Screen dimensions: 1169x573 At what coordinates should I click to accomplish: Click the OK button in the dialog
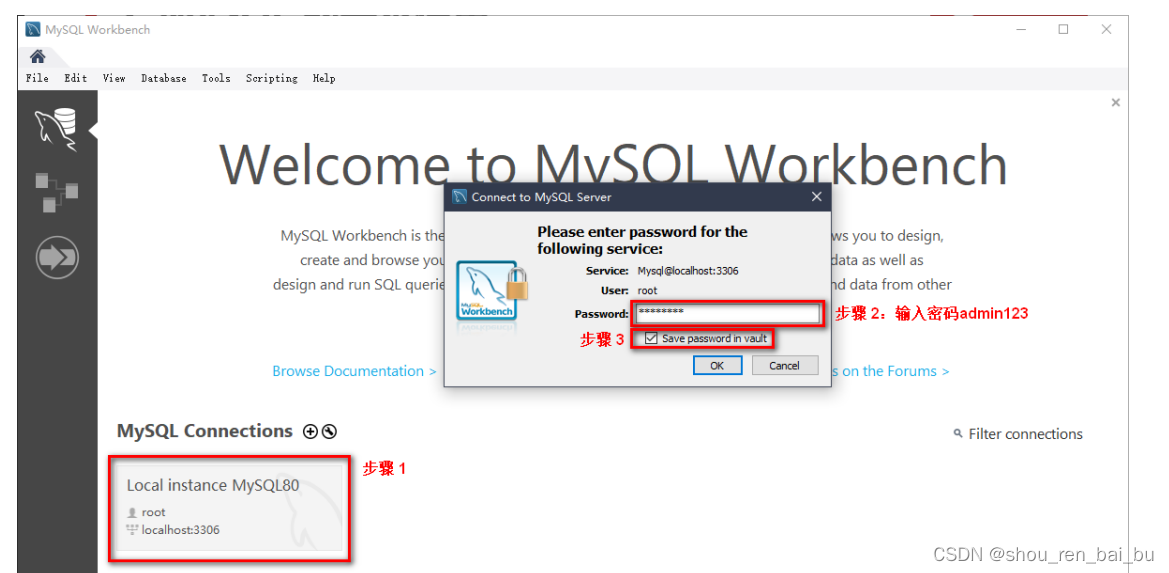pos(716,365)
